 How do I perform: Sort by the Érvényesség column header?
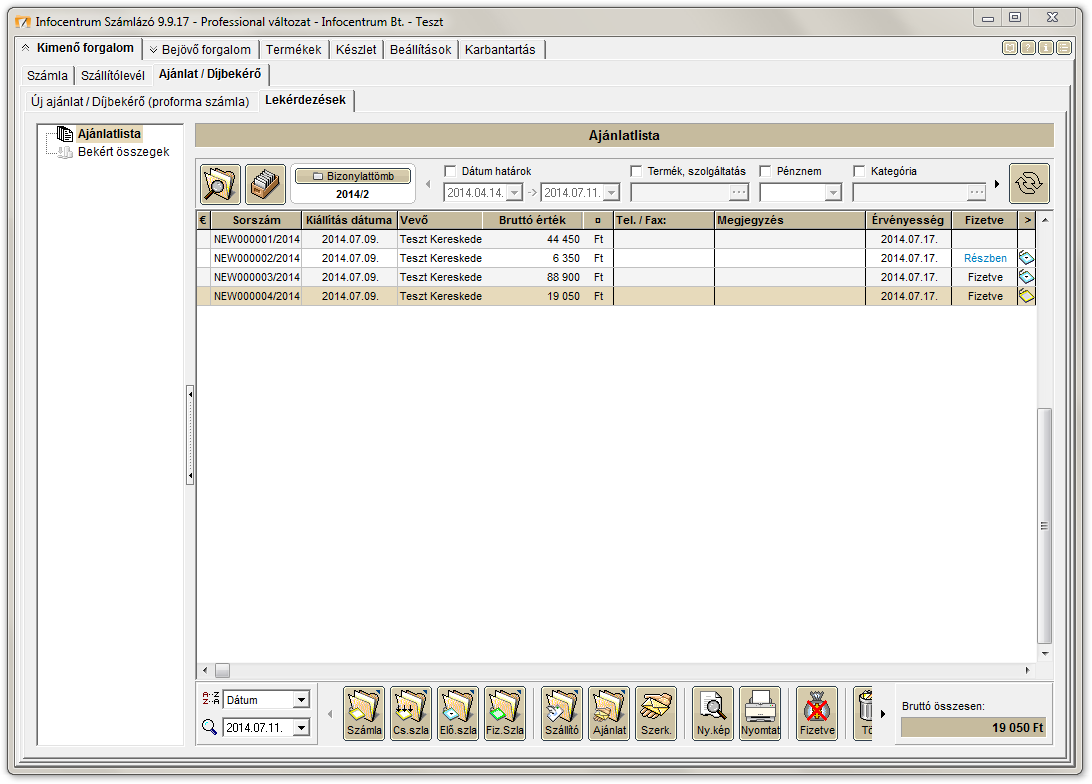click(x=908, y=220)
